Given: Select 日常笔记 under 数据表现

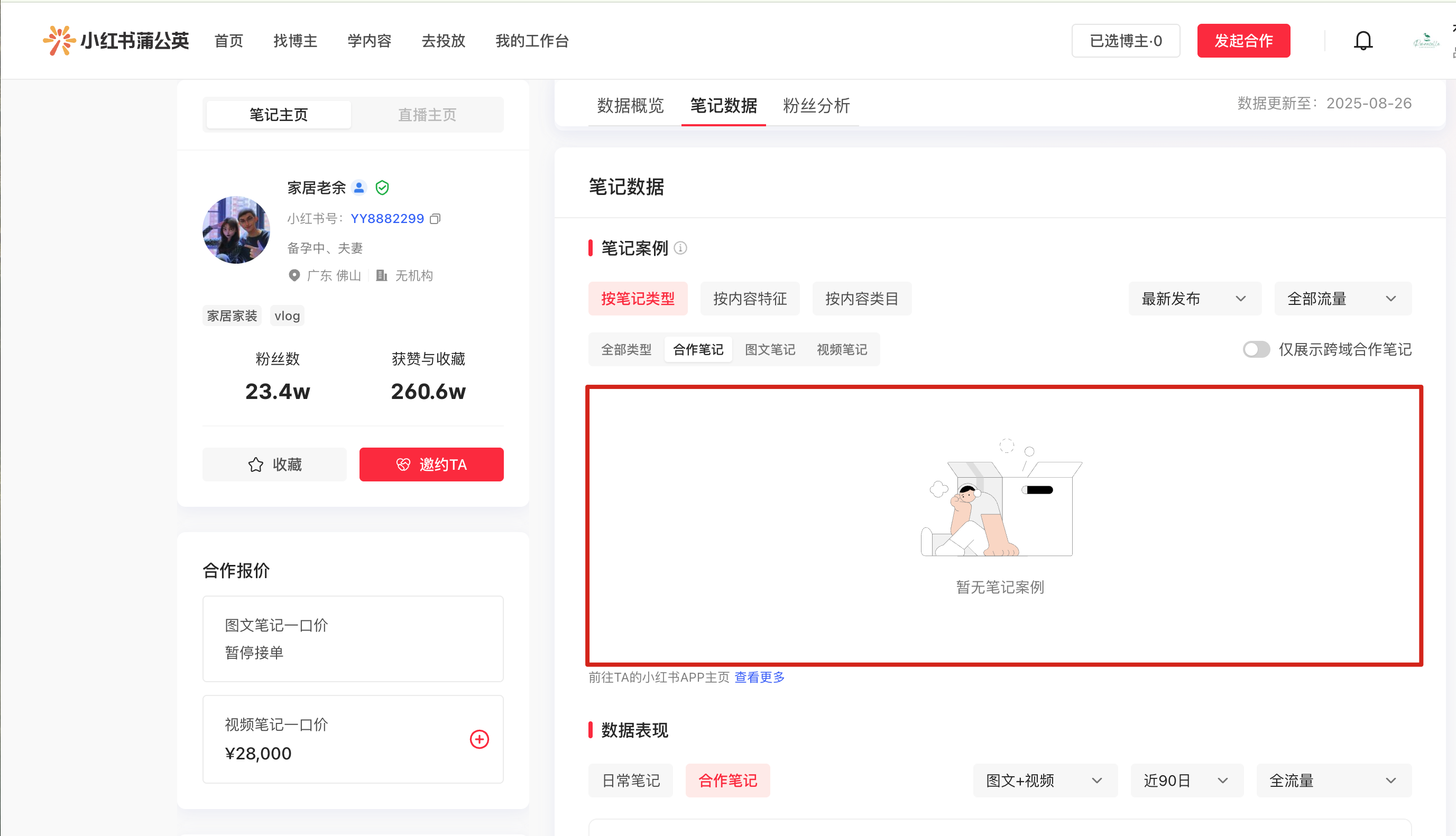Looking at the screenshot, I should point(631,781).
